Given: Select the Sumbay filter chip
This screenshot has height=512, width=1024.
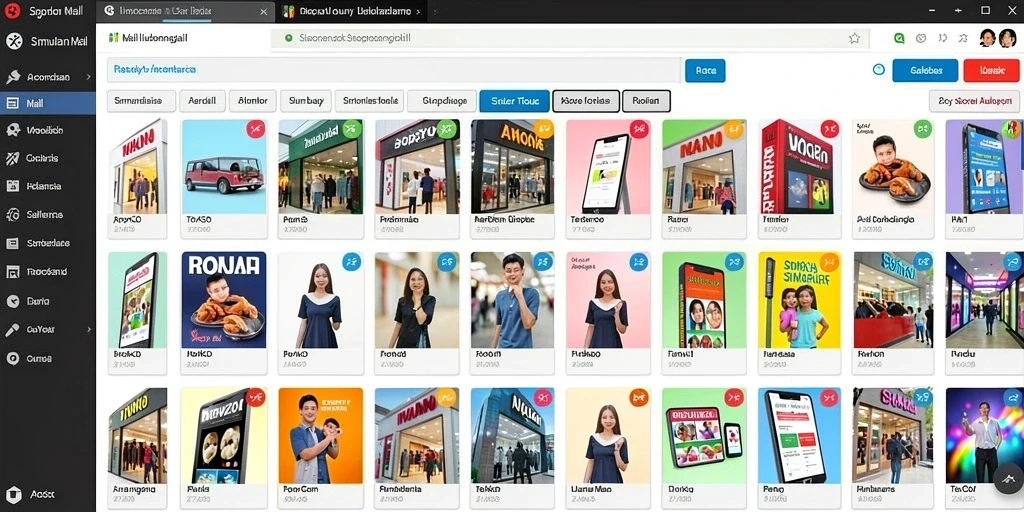Looking at the screenshot, I should click(306, 101).
